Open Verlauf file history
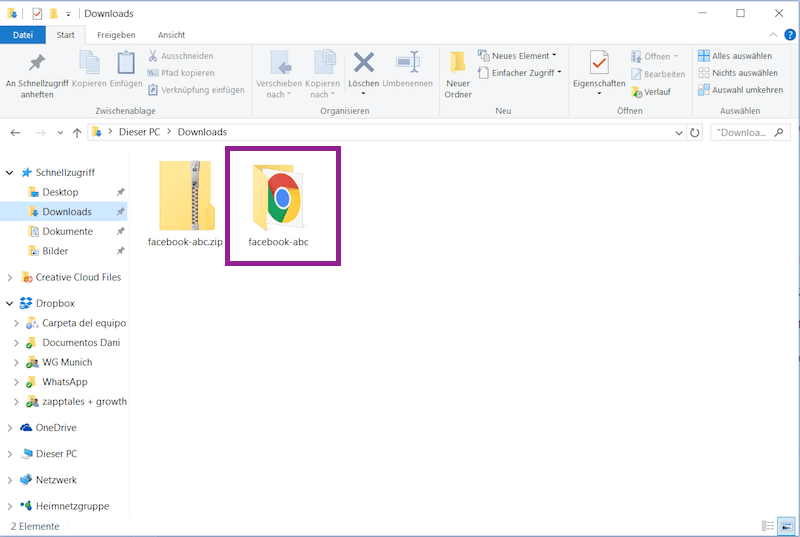The height and width of the screenshot is (537, 800). (651, 92)
